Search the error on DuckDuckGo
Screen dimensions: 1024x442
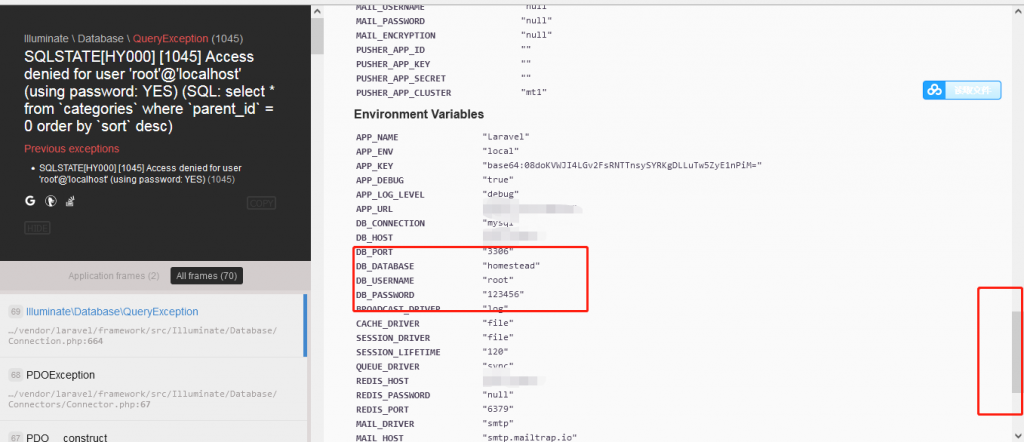click(x=50, y=202)
